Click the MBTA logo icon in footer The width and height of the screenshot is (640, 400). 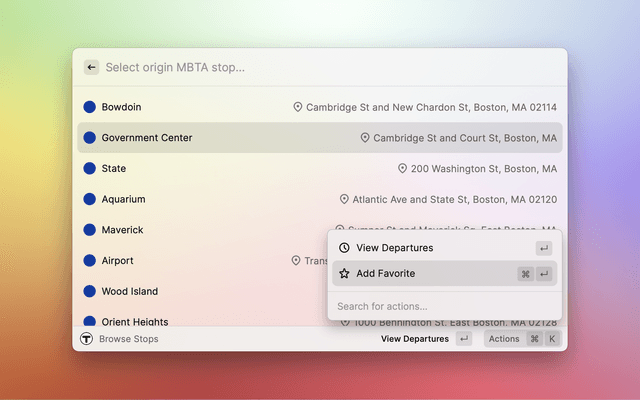[x=86, y=339]
